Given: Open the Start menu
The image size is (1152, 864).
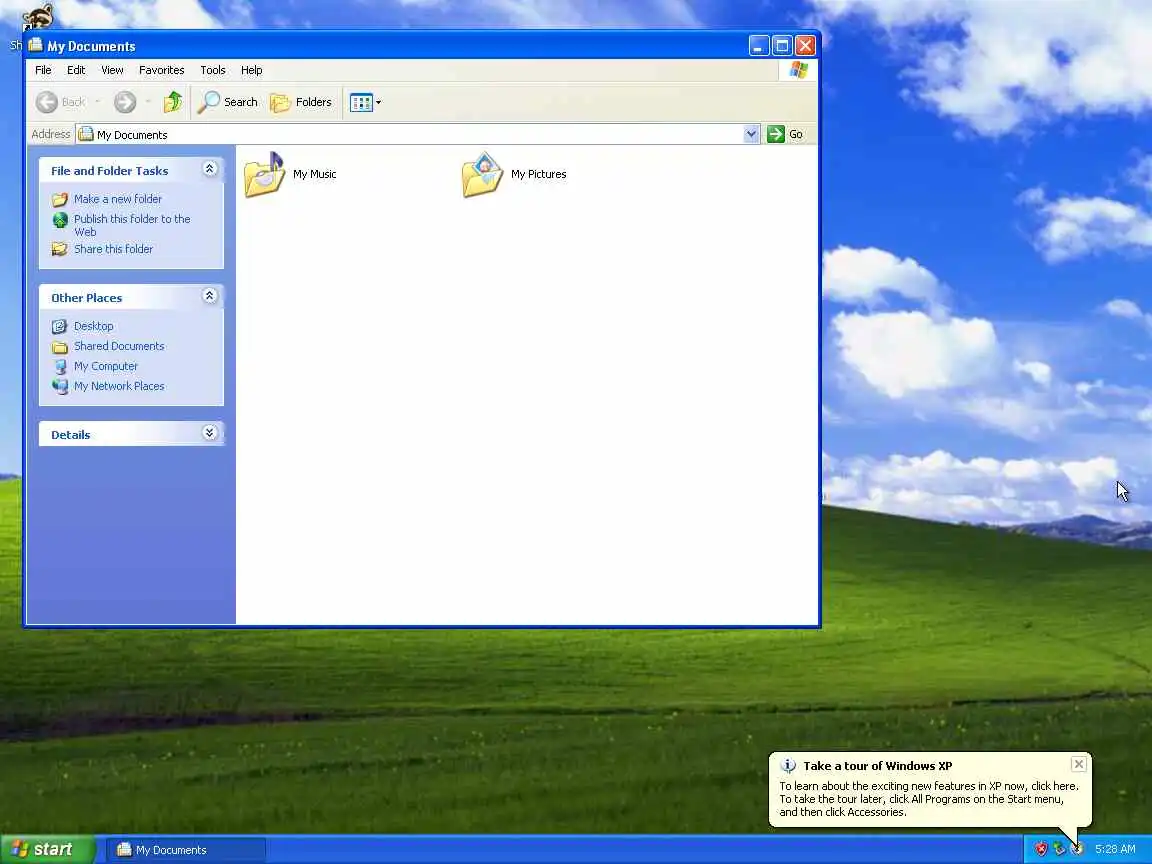Looking at the screenshot, I should tap(48, 849).
